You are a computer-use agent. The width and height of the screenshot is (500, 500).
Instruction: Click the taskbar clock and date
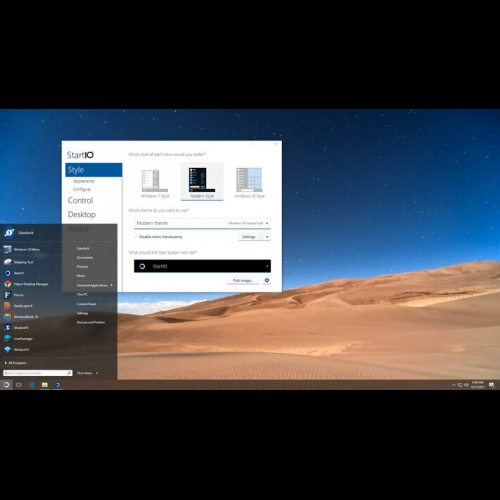(x=477, y=385)
